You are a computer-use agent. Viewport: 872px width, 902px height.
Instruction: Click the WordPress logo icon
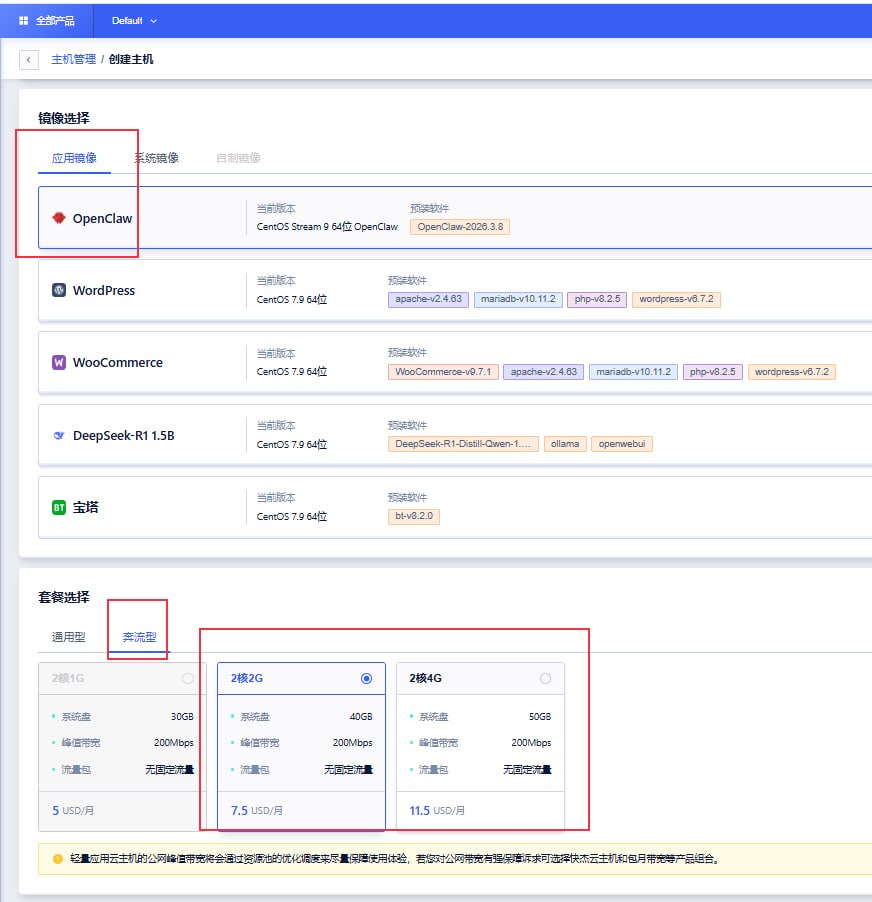click(59, 290)
